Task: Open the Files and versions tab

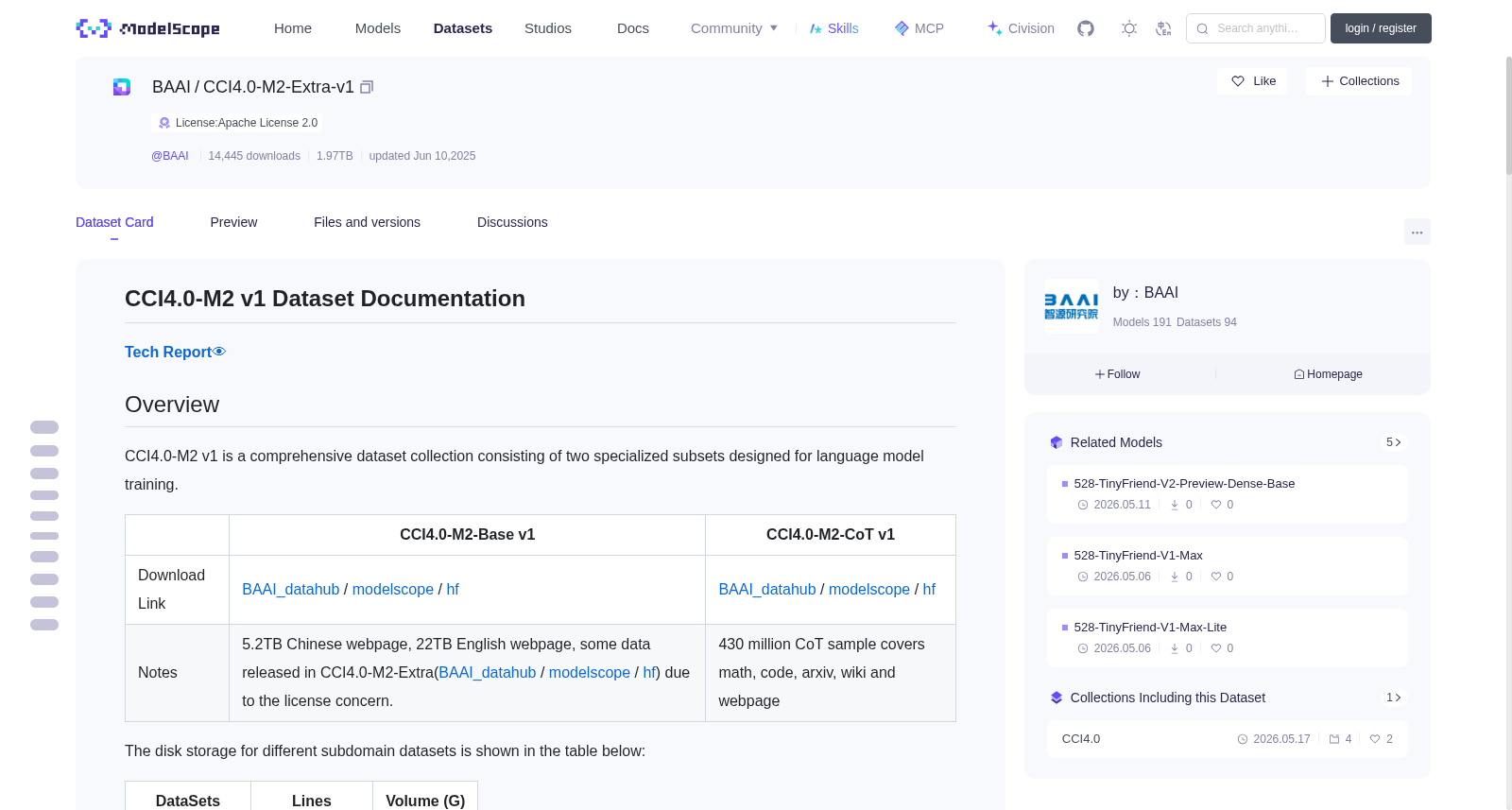Action: (x=367, y=222)
